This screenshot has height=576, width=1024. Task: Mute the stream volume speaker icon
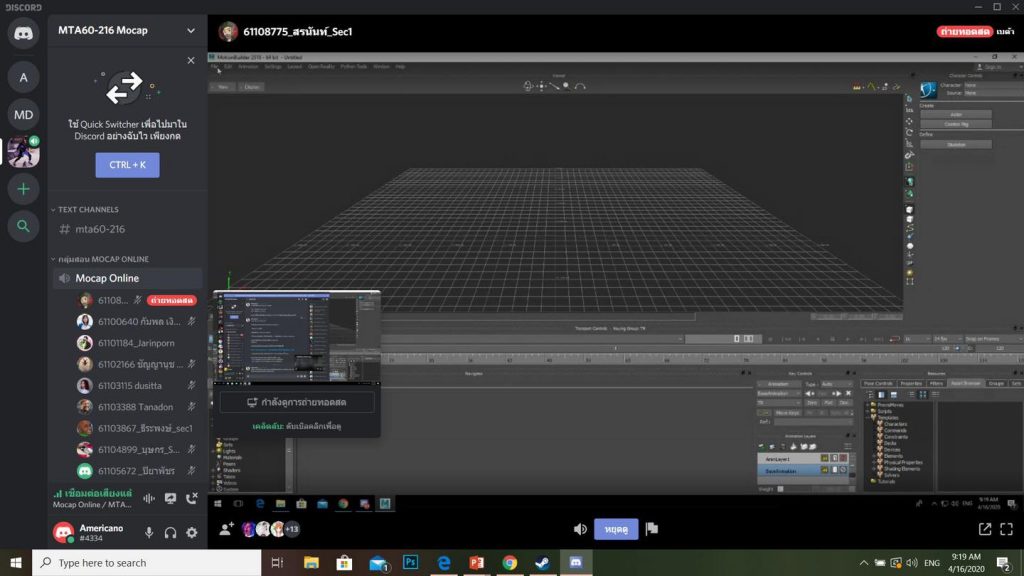580,529
